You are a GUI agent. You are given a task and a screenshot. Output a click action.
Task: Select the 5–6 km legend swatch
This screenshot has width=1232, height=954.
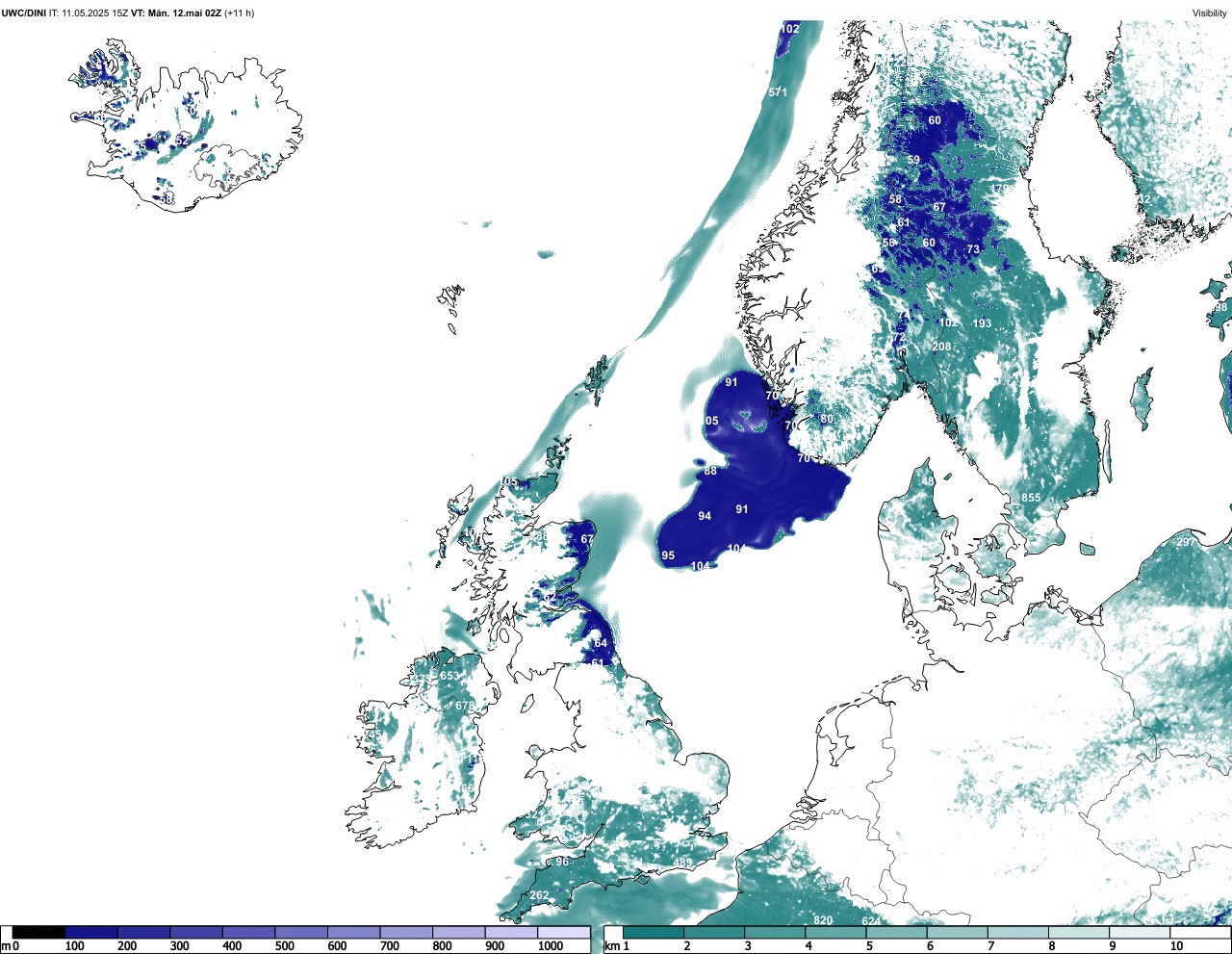pos(896,933)
